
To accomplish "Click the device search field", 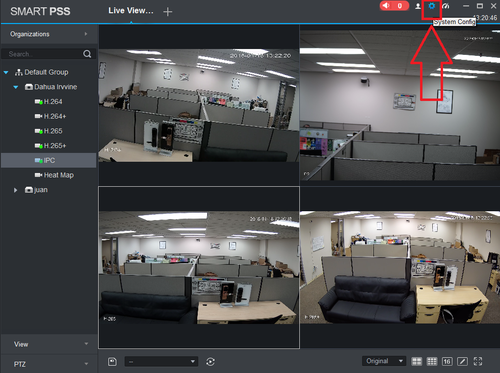I will [x=44, y=54].
